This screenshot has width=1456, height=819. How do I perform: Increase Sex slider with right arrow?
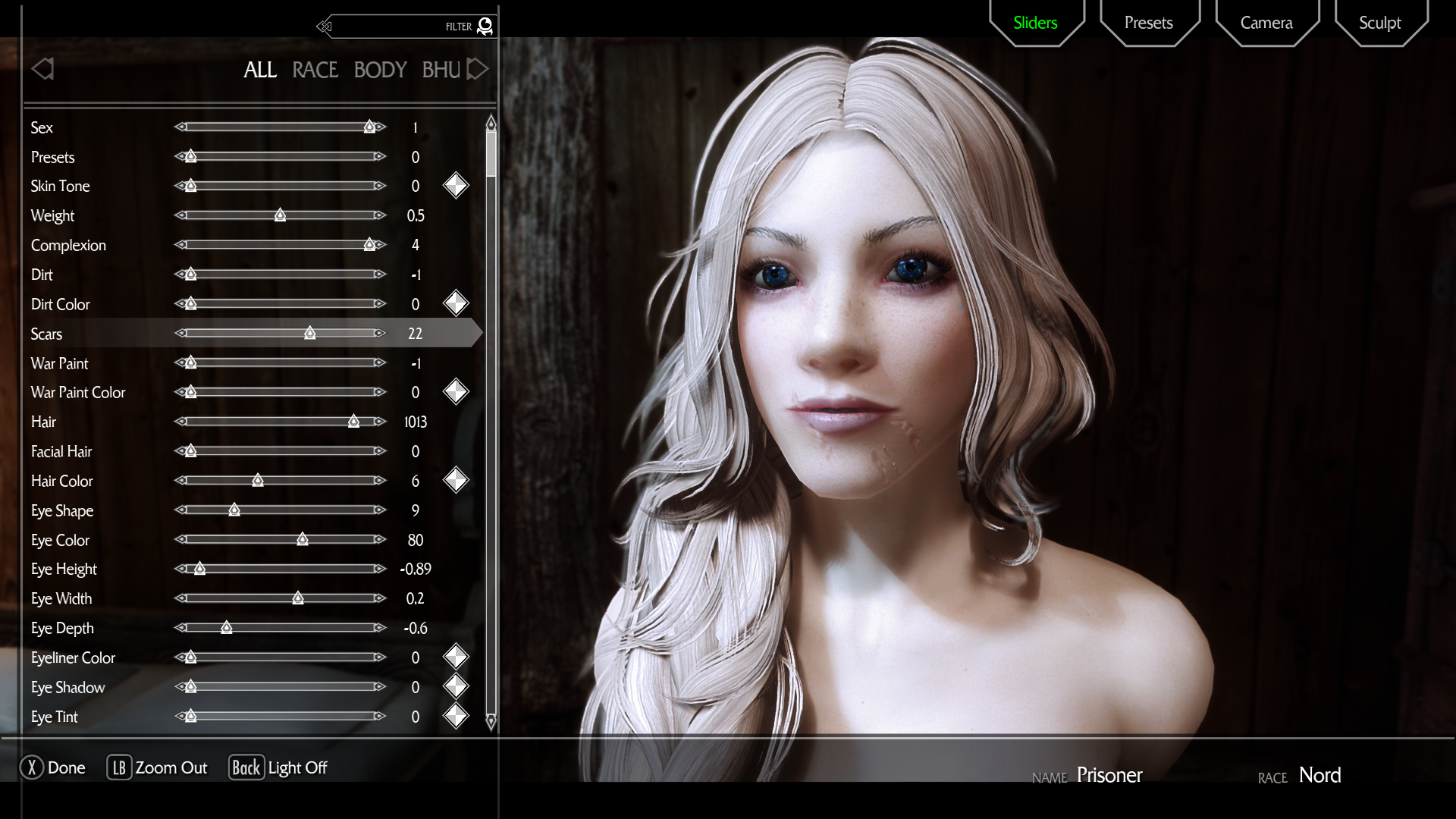point(380,127)
